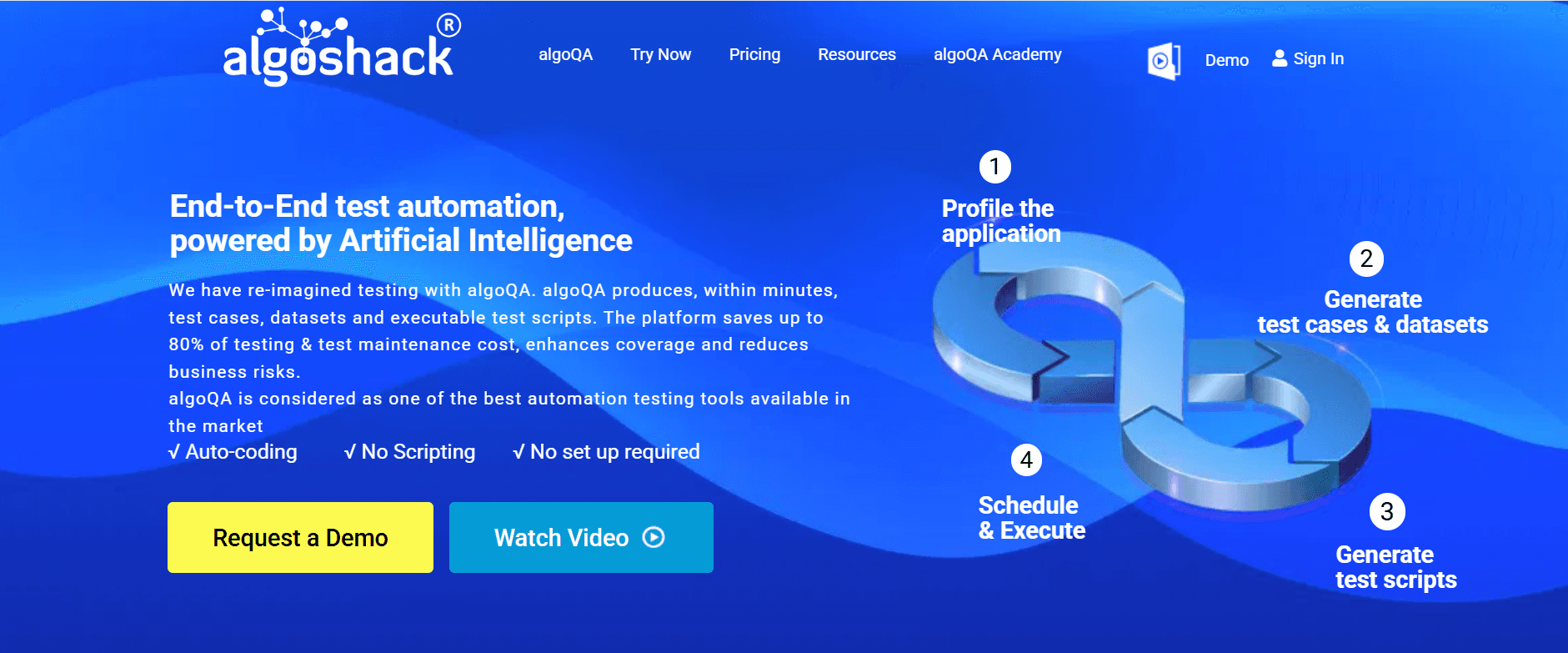The height and width of the screenshot is (653, 1568).
Task: Click the step 3 number circle
Action: pyautogui.click(x=1387, y=511)
